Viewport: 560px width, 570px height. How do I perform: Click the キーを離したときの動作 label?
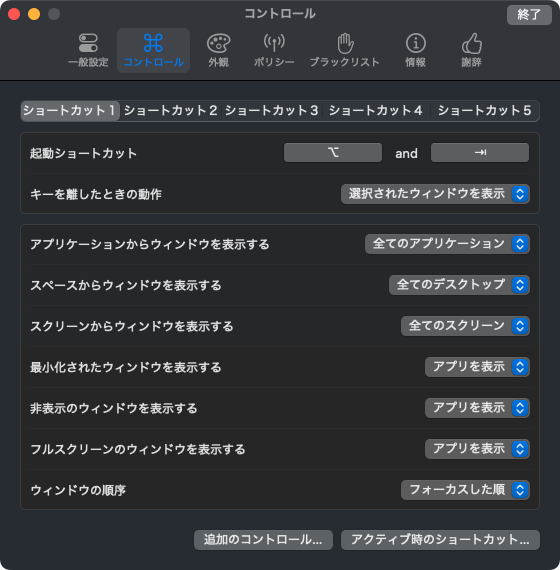coord(96,194)
